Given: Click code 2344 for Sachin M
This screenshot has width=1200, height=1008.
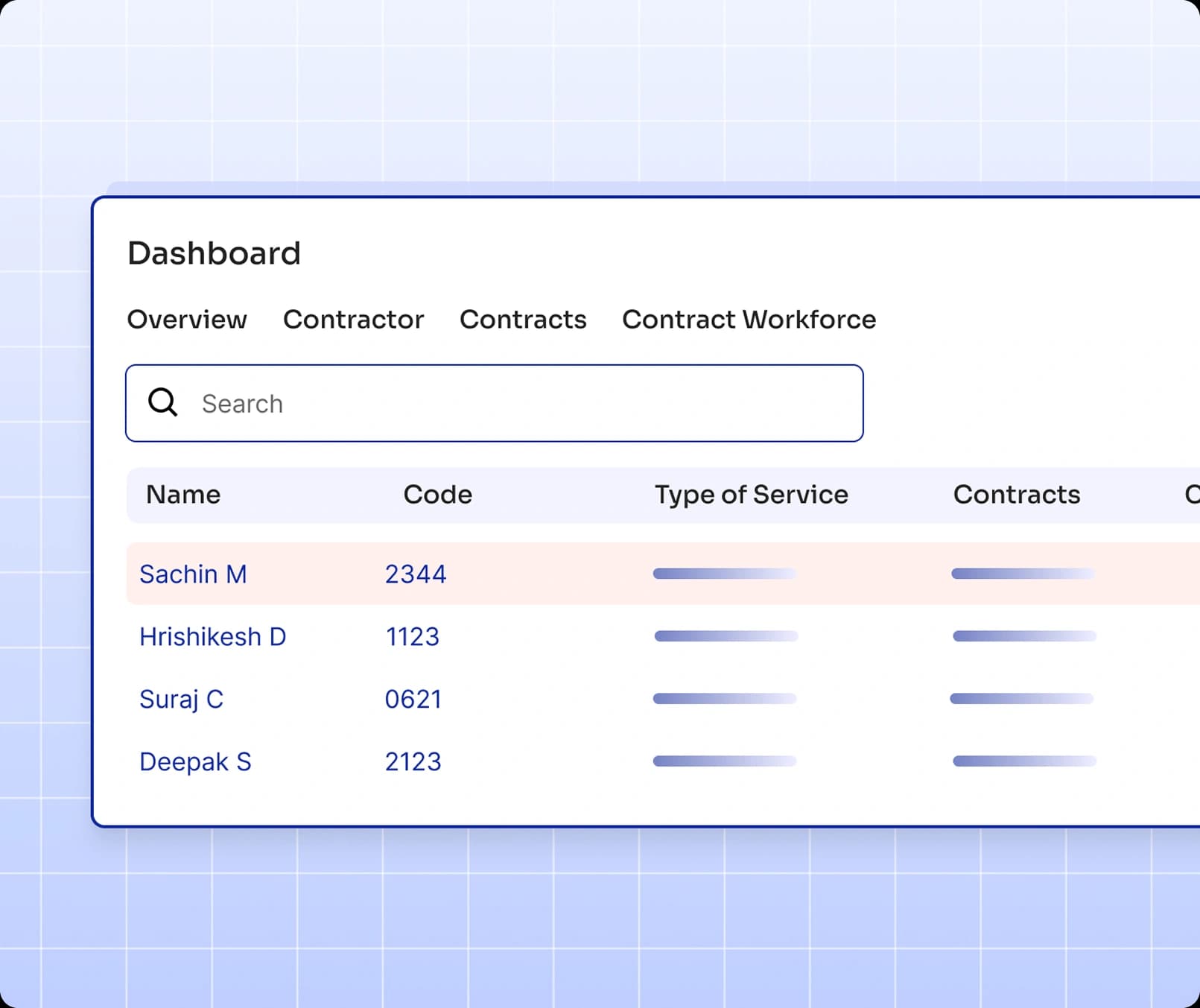Looking at the screenshot, I should point(416,574).
